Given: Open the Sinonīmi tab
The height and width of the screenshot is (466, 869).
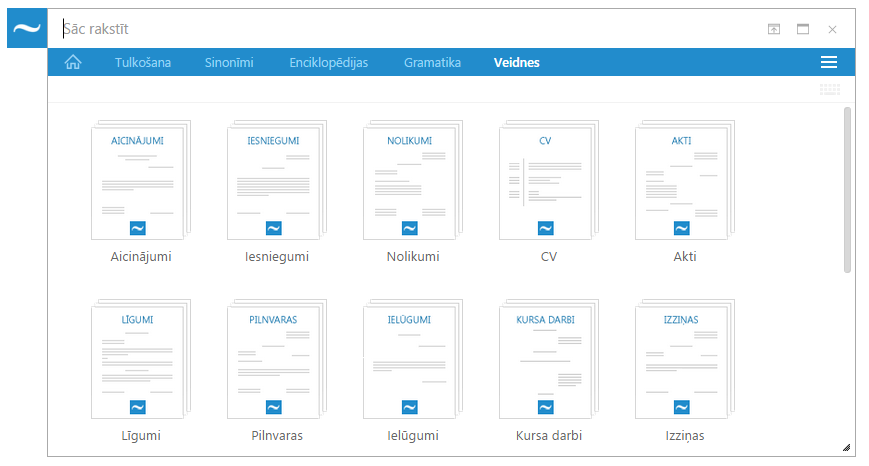Looking at the screenshot, I should tap(229, 63).
